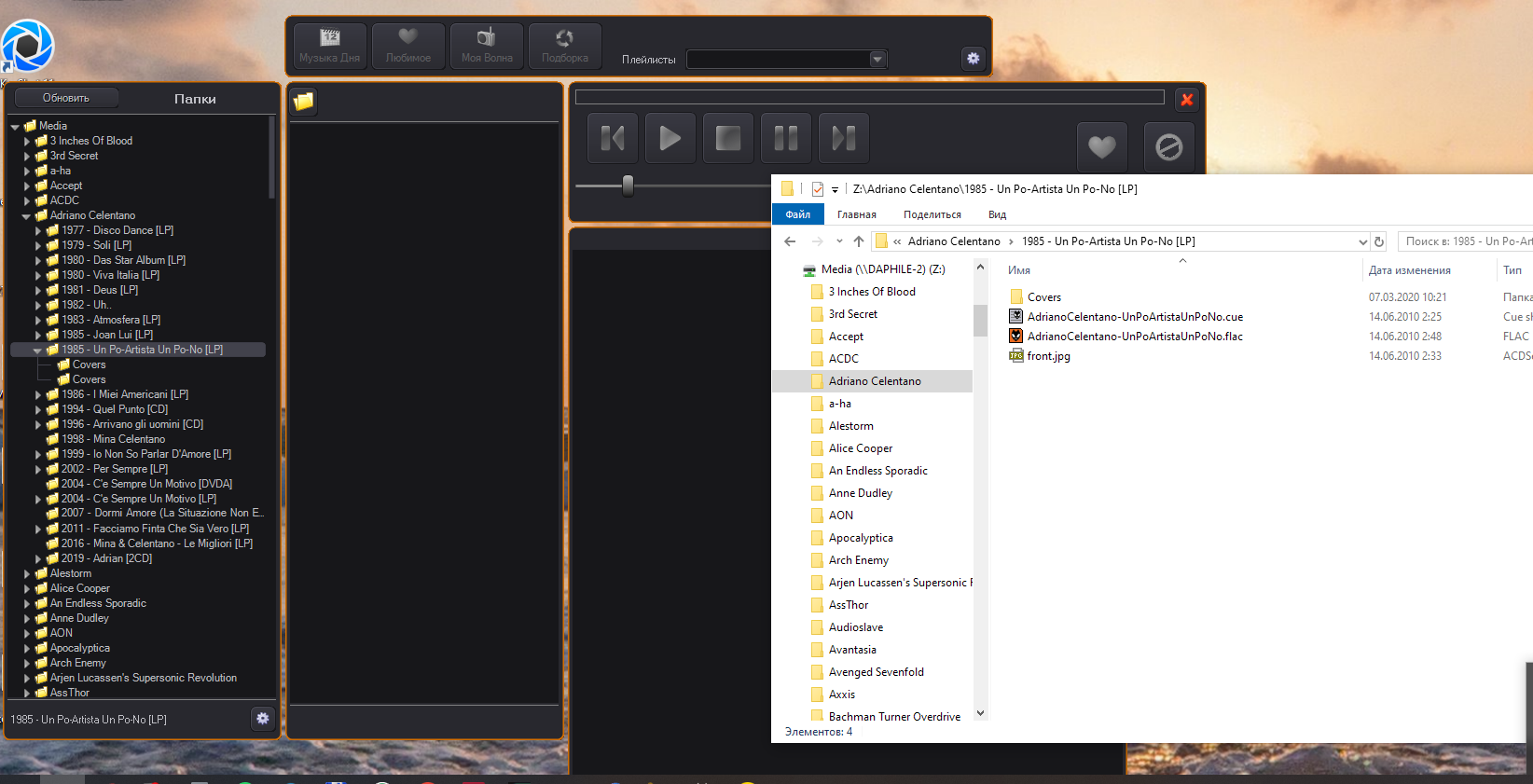Expand the ACDC folder in the player tree
Image resolution: width=1533 pixels, height=784 pixels.
[x=27, y=201]
